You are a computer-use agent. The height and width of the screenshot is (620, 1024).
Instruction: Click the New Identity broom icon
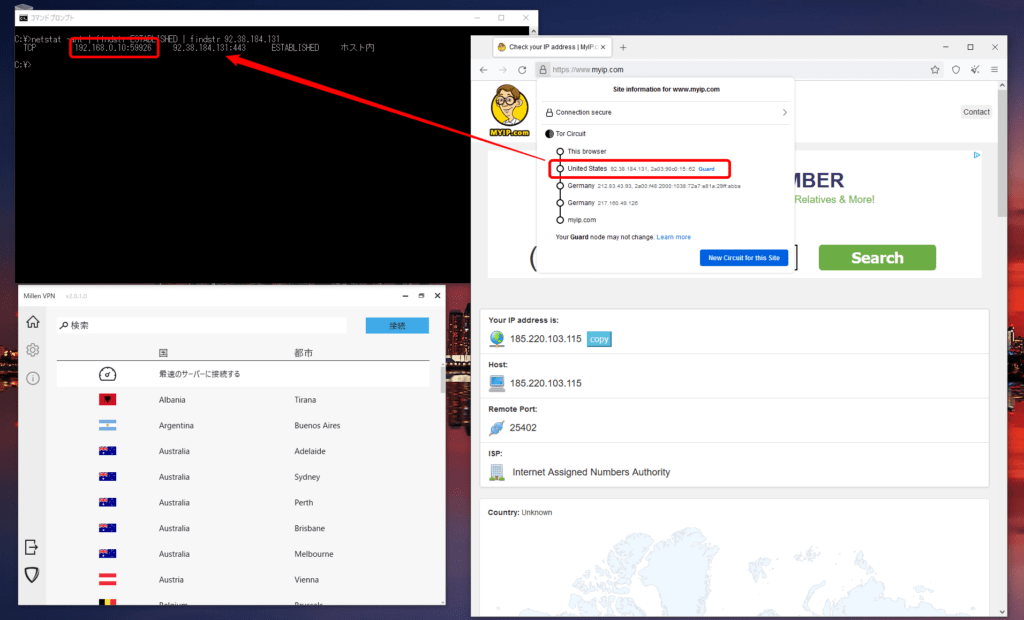point(975,70)
